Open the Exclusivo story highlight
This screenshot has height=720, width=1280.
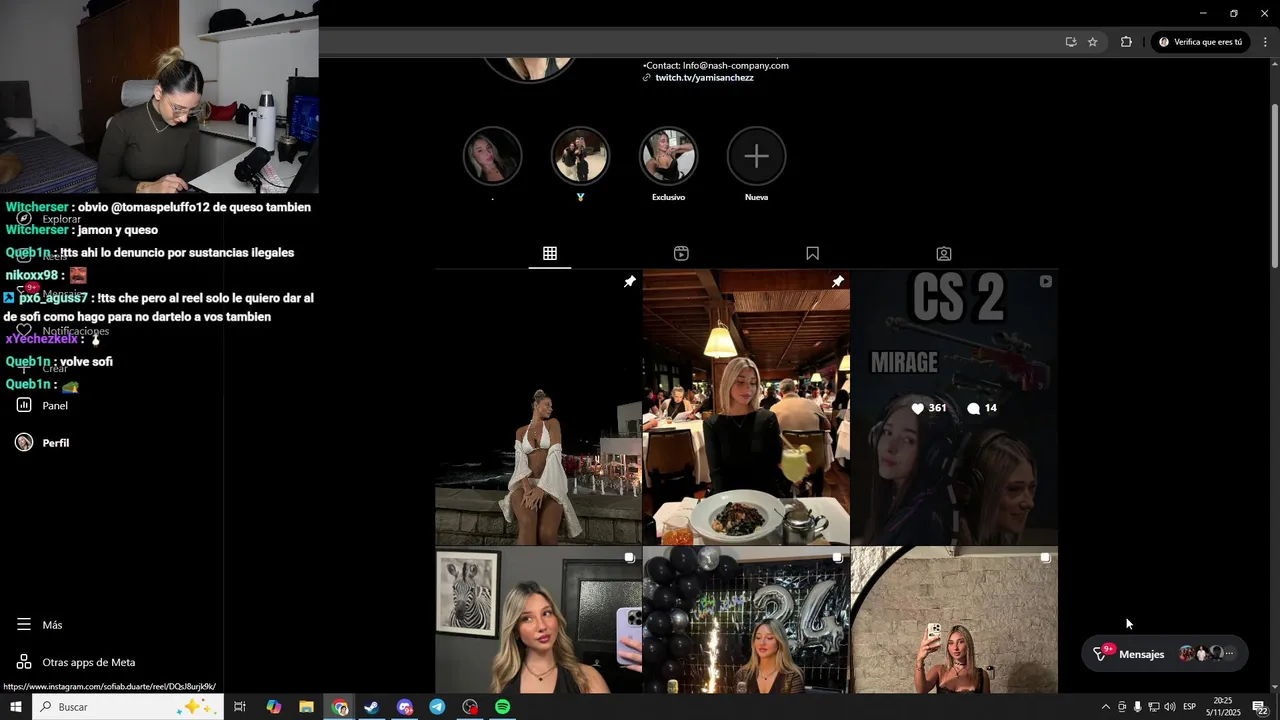click(x=668, y=156)
